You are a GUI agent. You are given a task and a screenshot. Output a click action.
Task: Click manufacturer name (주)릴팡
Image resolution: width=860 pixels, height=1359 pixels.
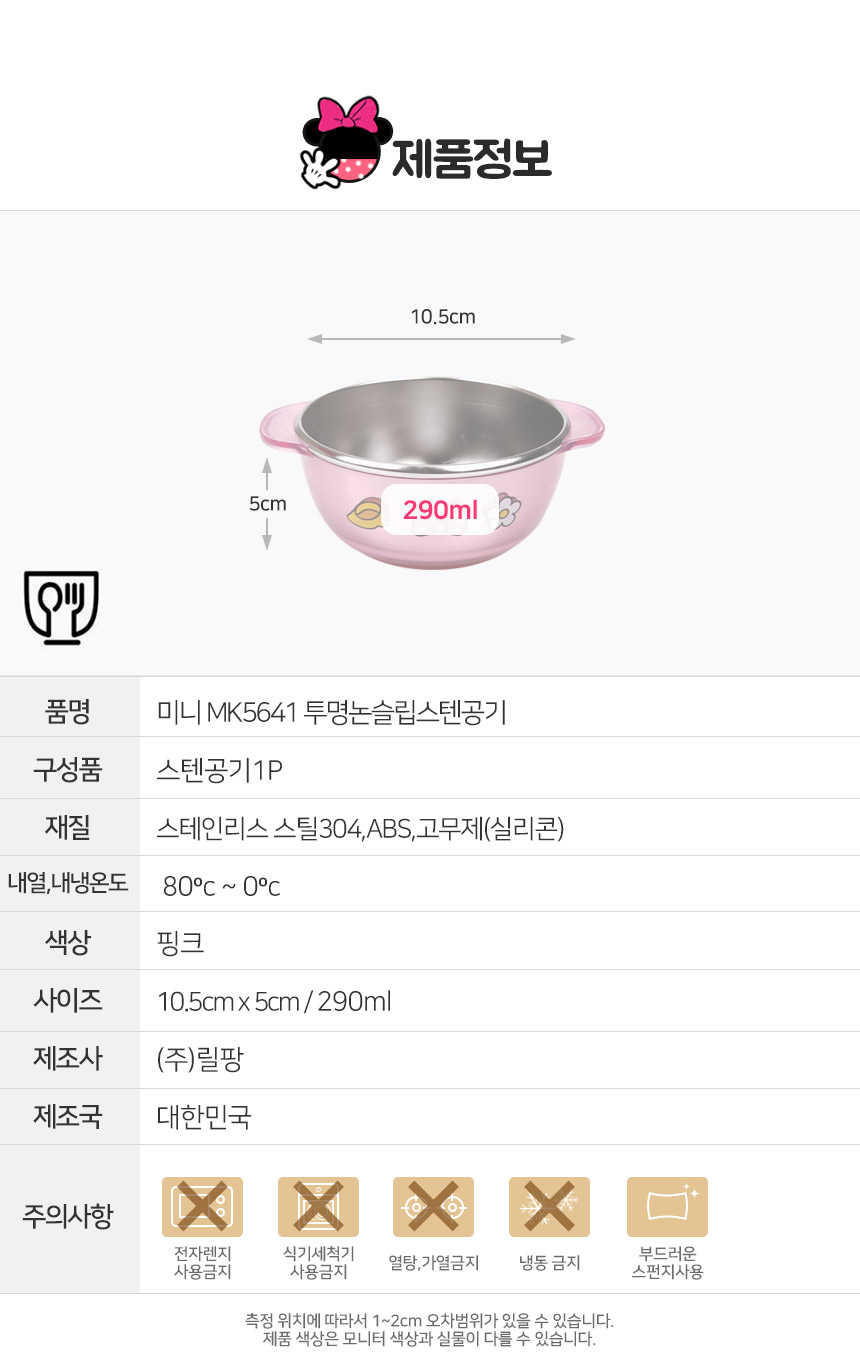pos(200,1059)
